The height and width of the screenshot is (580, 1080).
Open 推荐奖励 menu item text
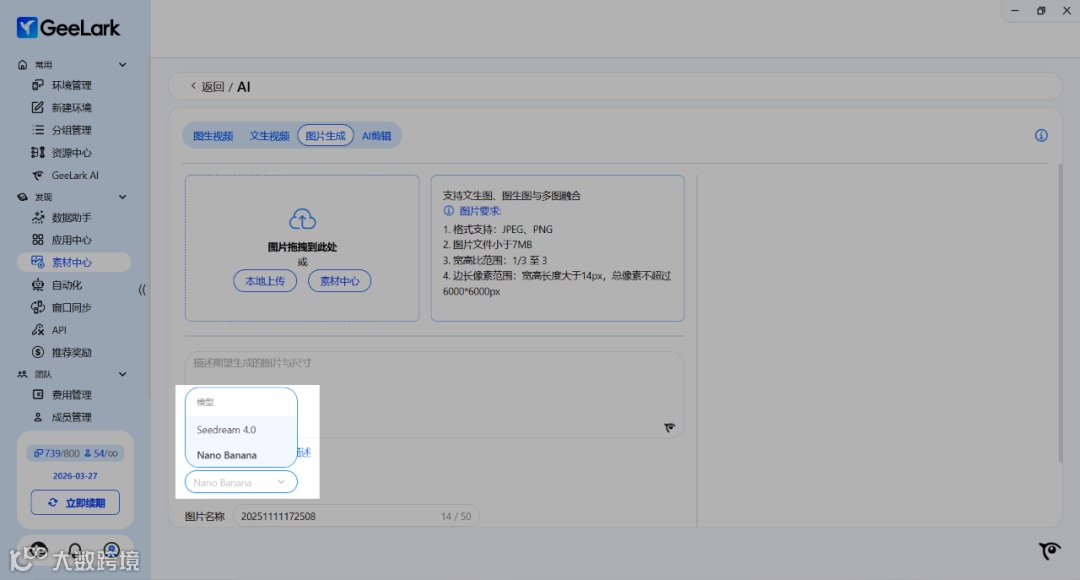tap(72, 352)
